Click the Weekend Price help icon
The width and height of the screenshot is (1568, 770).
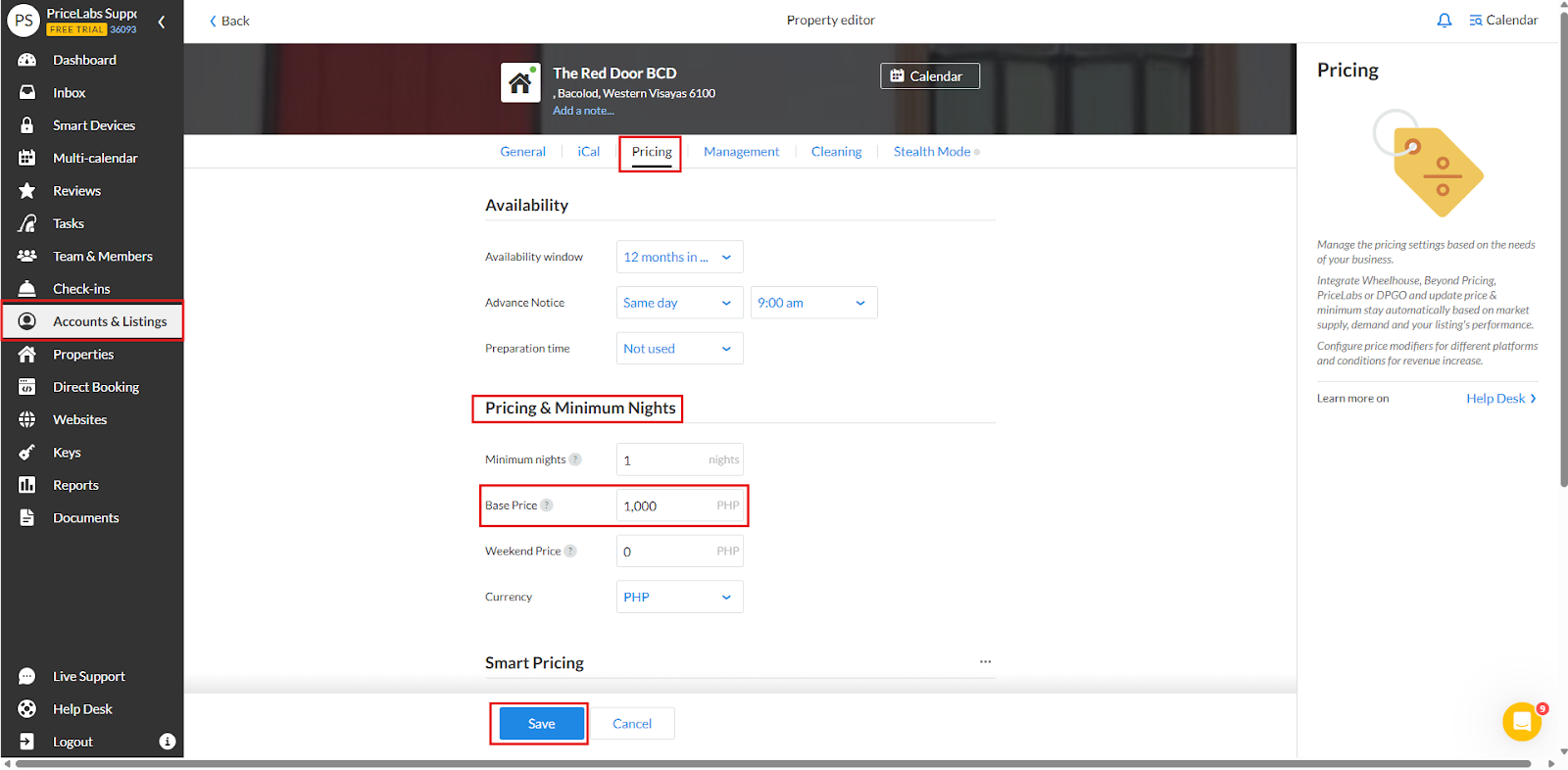(570, 552)
